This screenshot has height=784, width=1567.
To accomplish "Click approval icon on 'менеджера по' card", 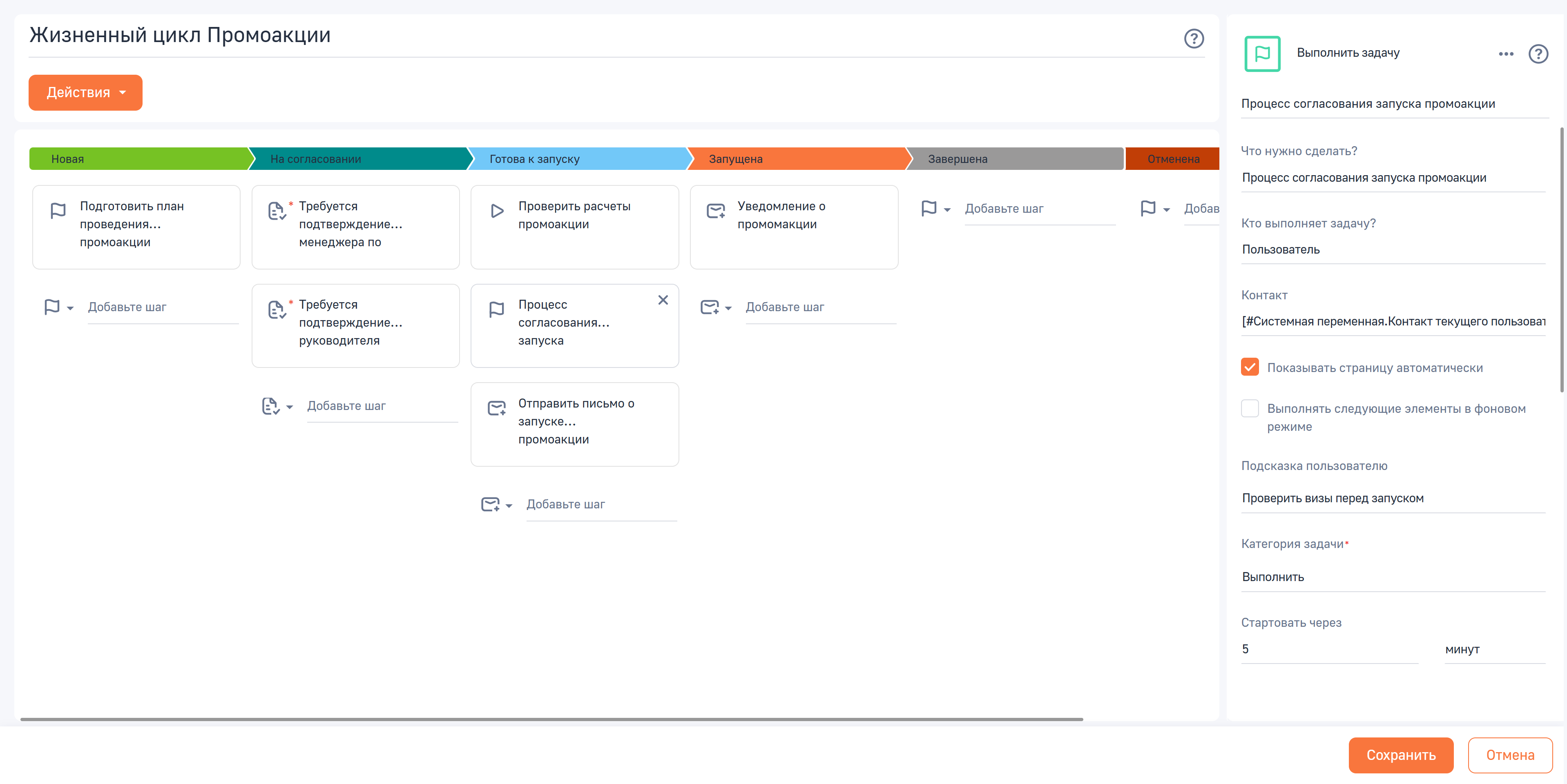I will 277,210.
